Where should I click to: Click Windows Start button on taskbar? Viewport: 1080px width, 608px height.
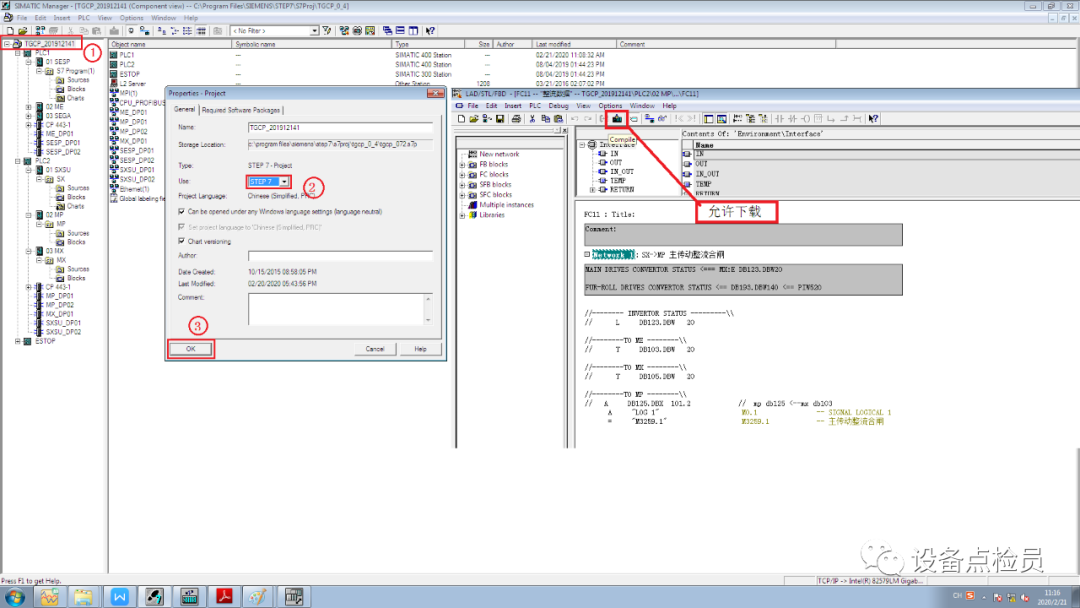(14, 597)
